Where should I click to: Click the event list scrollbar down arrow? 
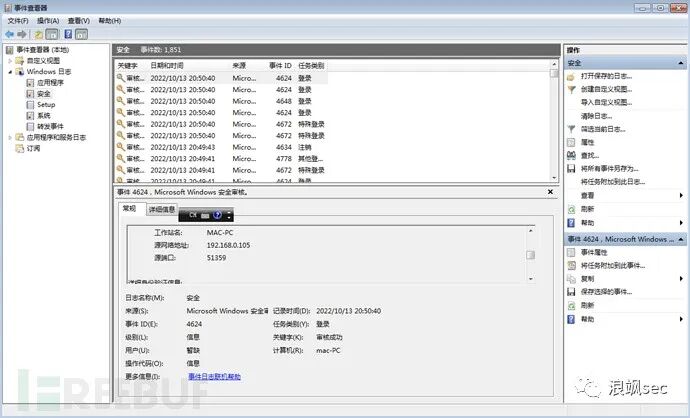point(554,178)
